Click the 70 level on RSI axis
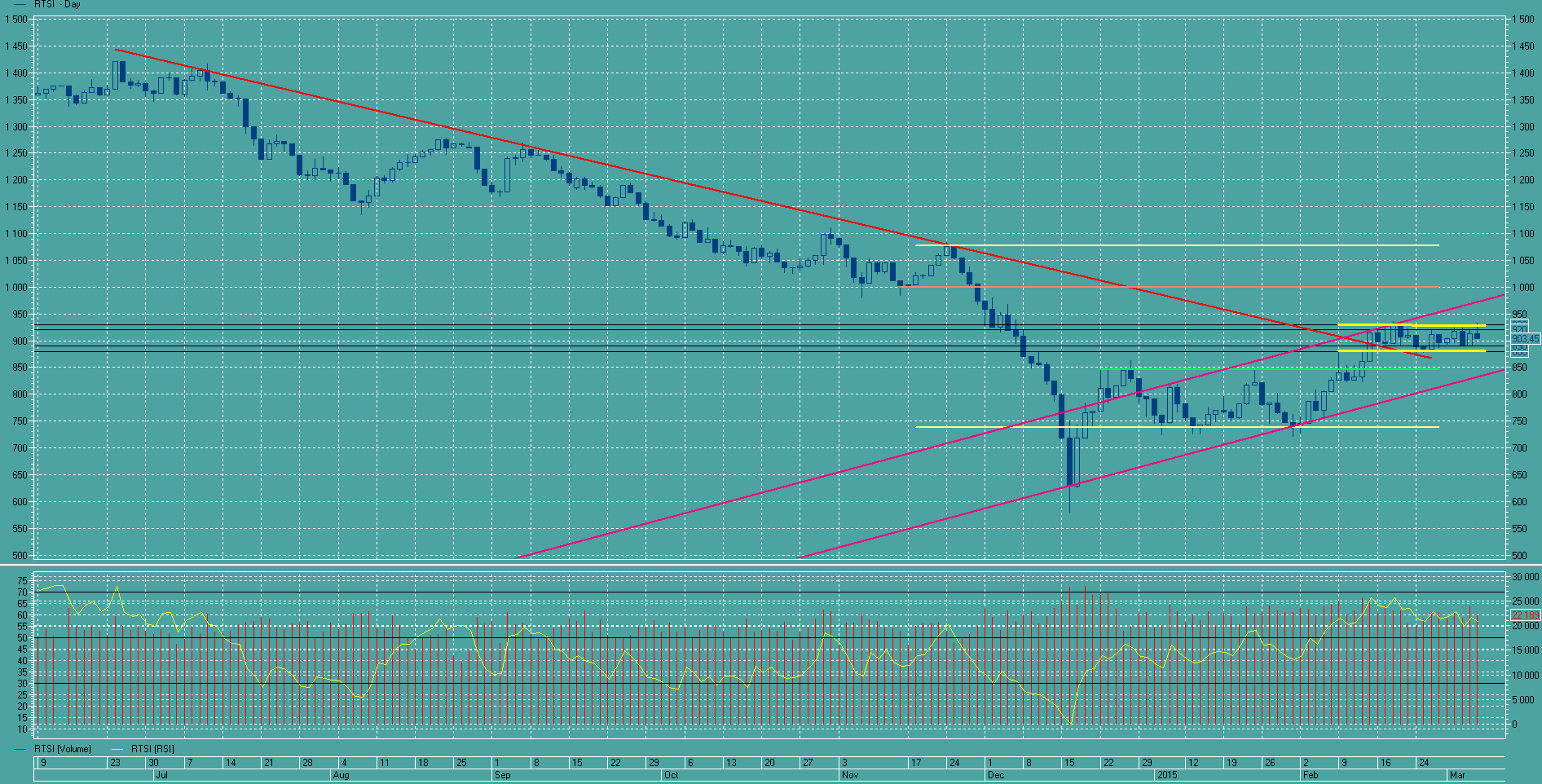Screen dimensions: 1542x784 click(x=22, y=592)
